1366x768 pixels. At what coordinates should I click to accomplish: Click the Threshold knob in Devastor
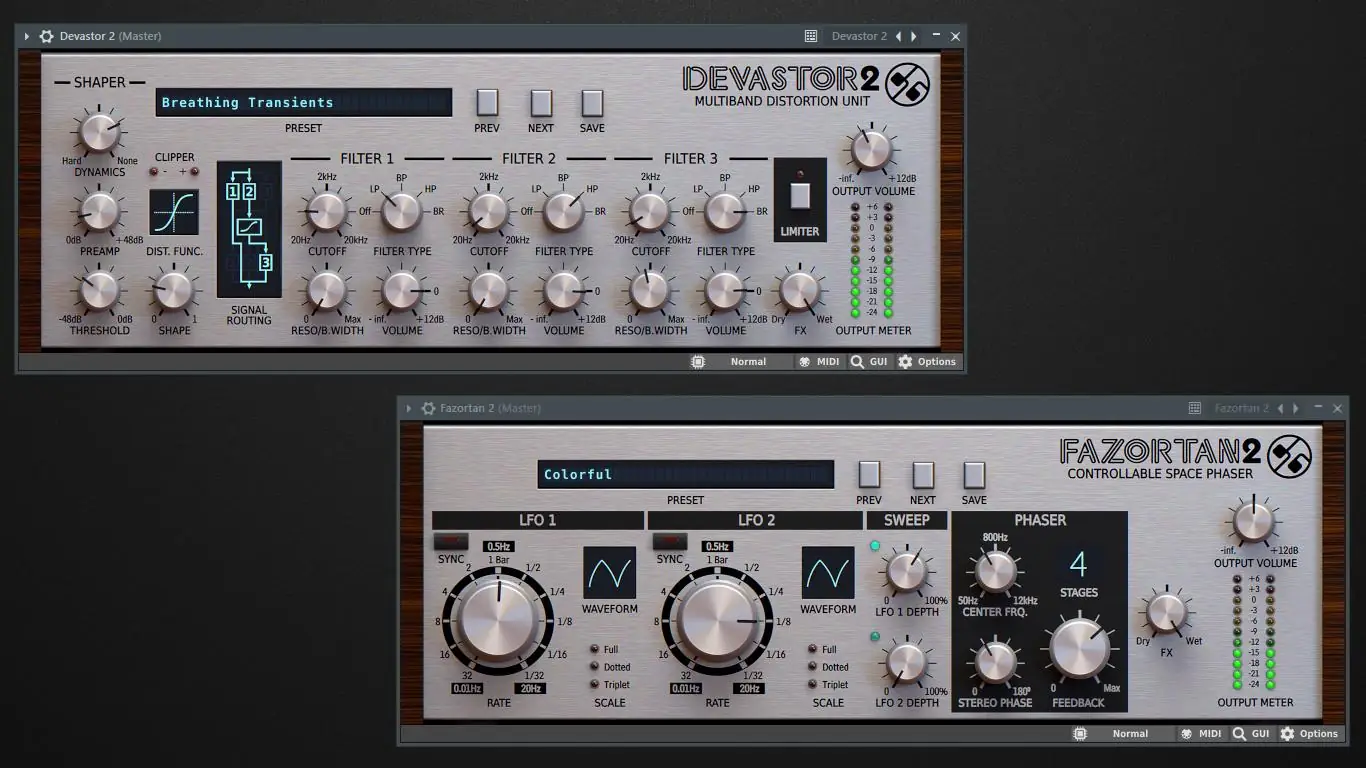[x=99, y=291]
